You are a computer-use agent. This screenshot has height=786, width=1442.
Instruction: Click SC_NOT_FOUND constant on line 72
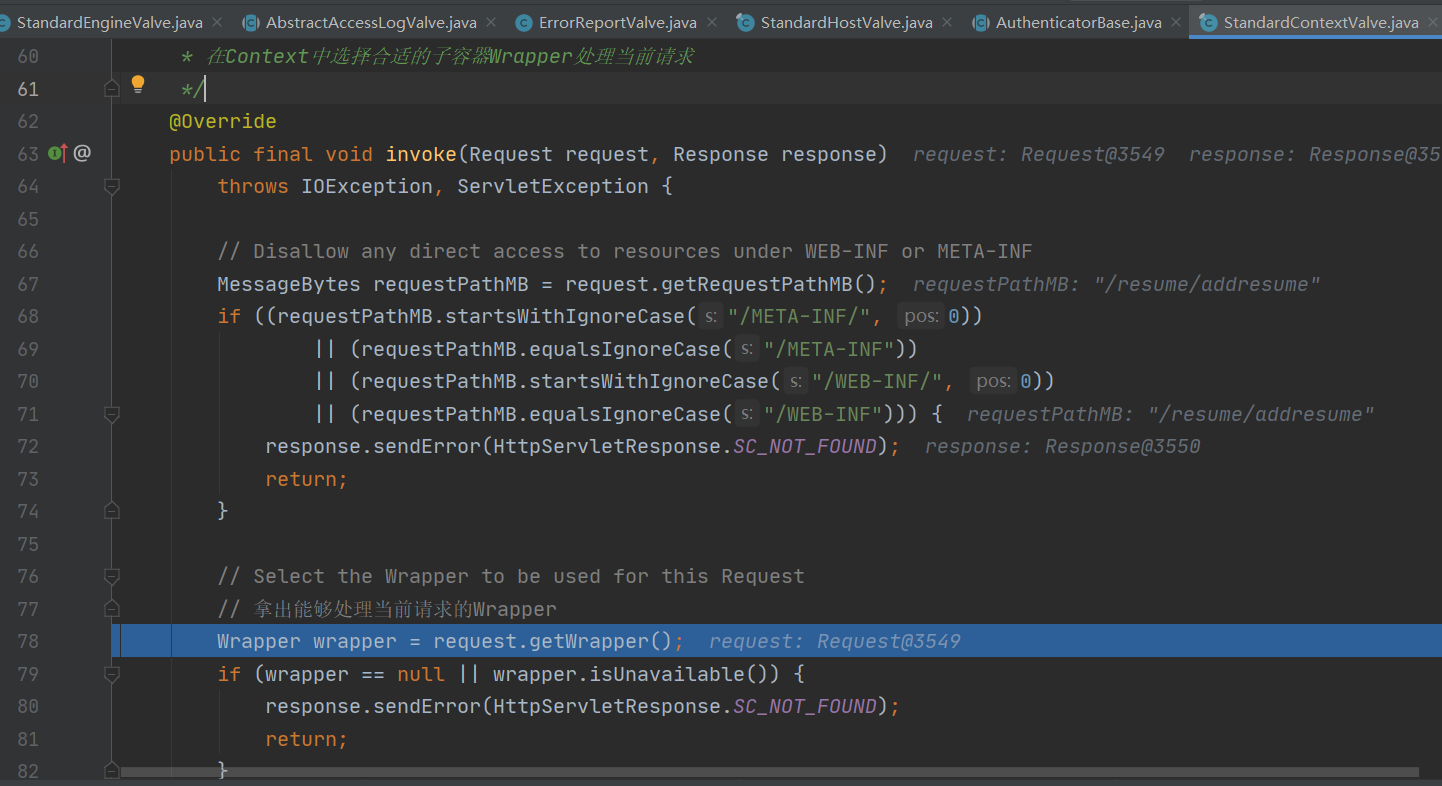(x=805, y=446)
